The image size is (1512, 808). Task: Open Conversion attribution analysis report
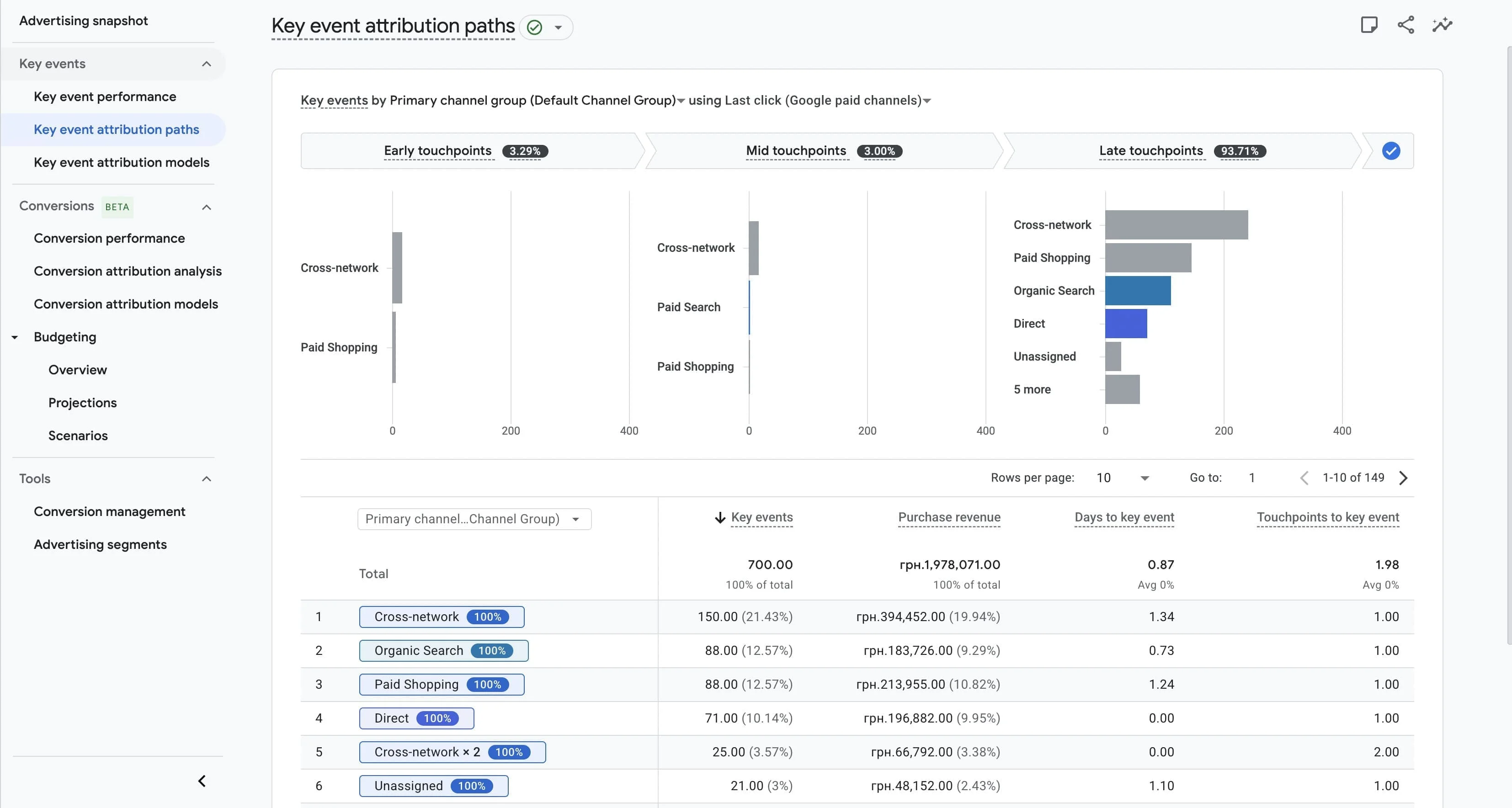coord(128,271)
